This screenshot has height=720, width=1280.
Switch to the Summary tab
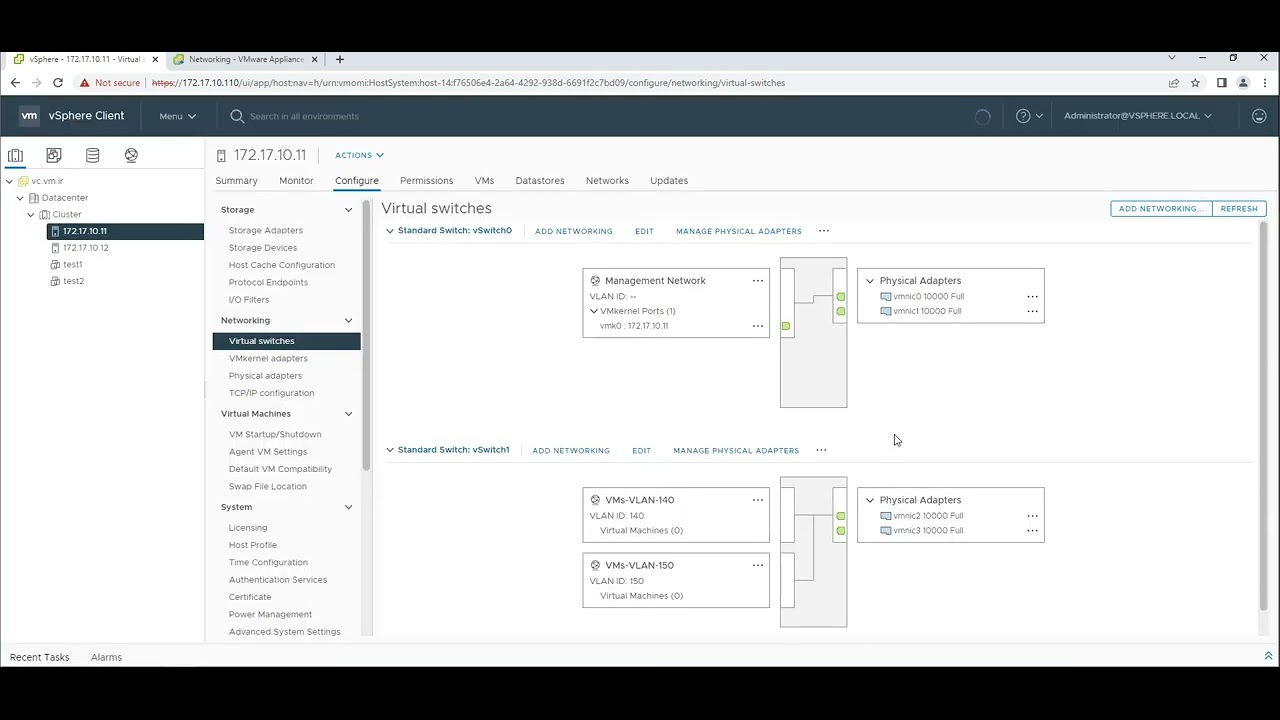point(237,181)
